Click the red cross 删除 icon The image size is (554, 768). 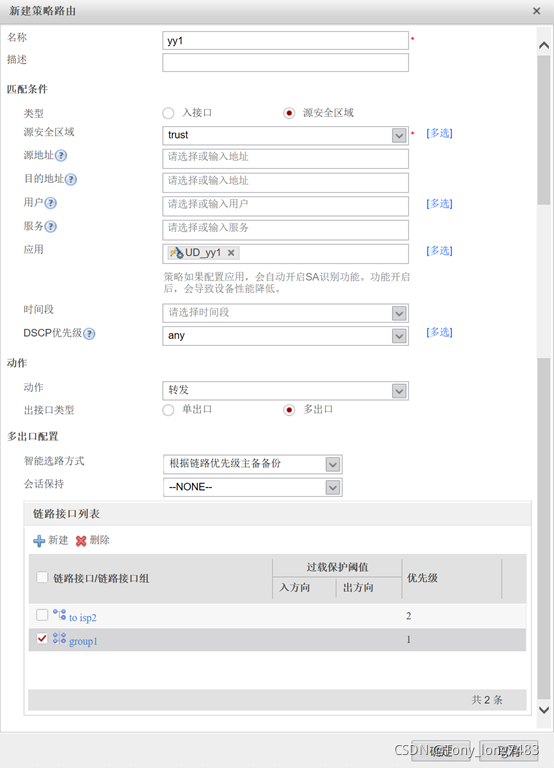coord(81,541)
